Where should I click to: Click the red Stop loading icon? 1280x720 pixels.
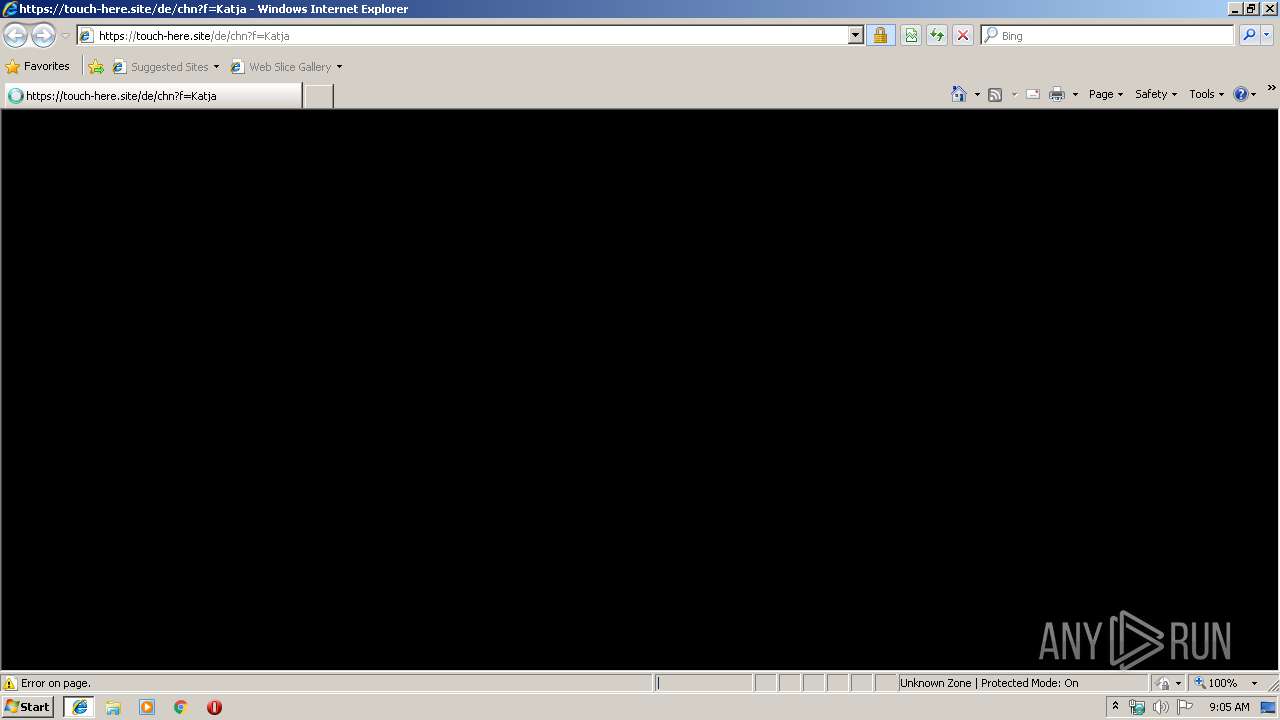[963, 35]
